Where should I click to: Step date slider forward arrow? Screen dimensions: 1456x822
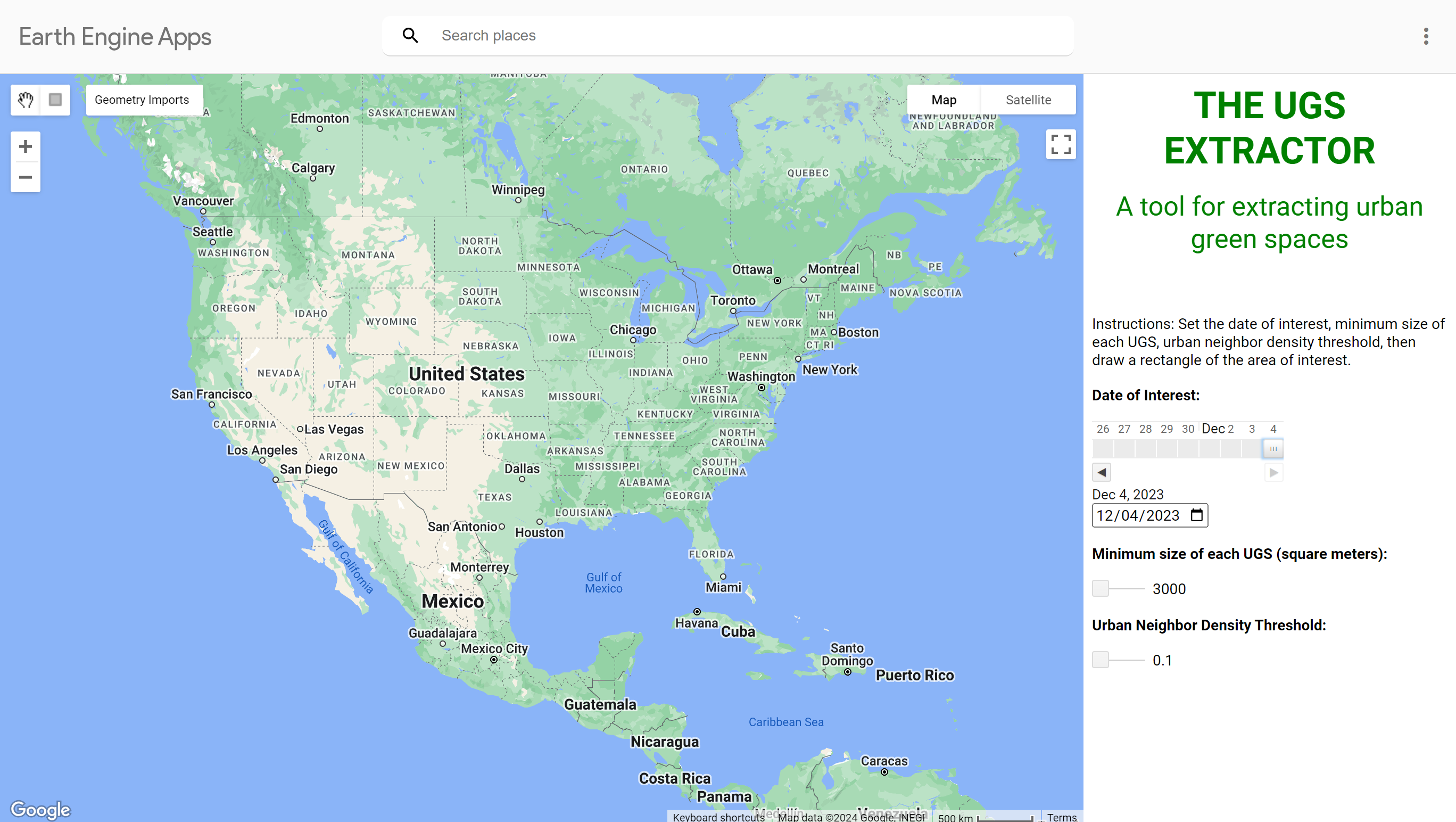click(x=1273, y=472)
